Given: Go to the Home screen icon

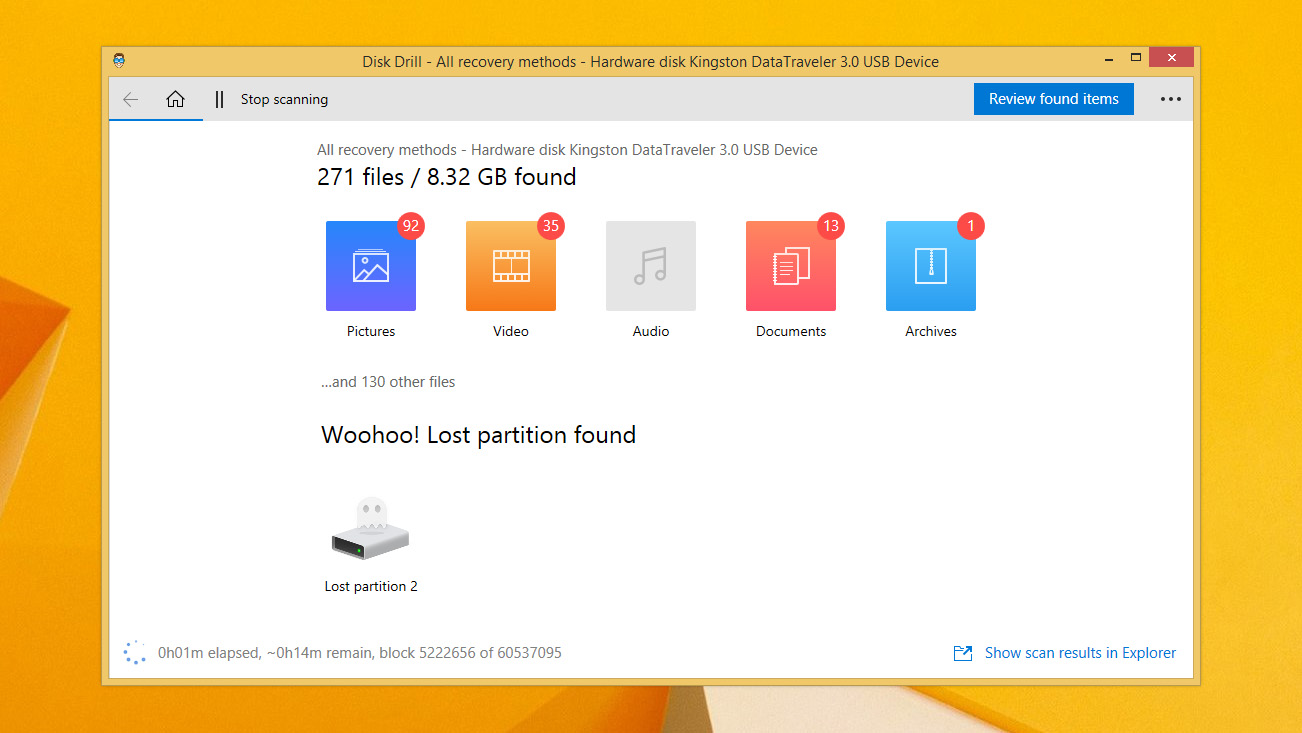Looking at the screenshot, I should point(175,99).
